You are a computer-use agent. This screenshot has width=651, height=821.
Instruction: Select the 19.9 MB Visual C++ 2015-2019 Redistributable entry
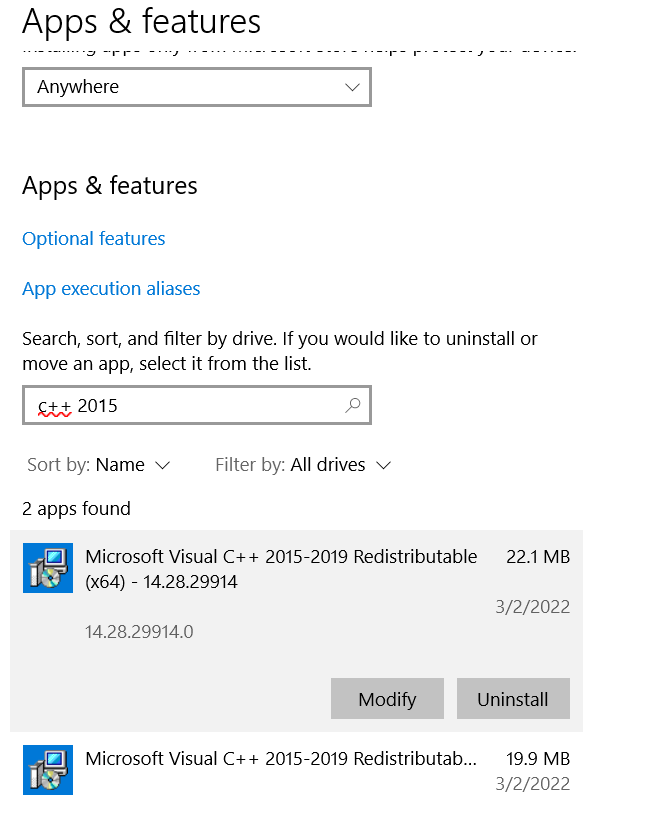coord(296,771)
